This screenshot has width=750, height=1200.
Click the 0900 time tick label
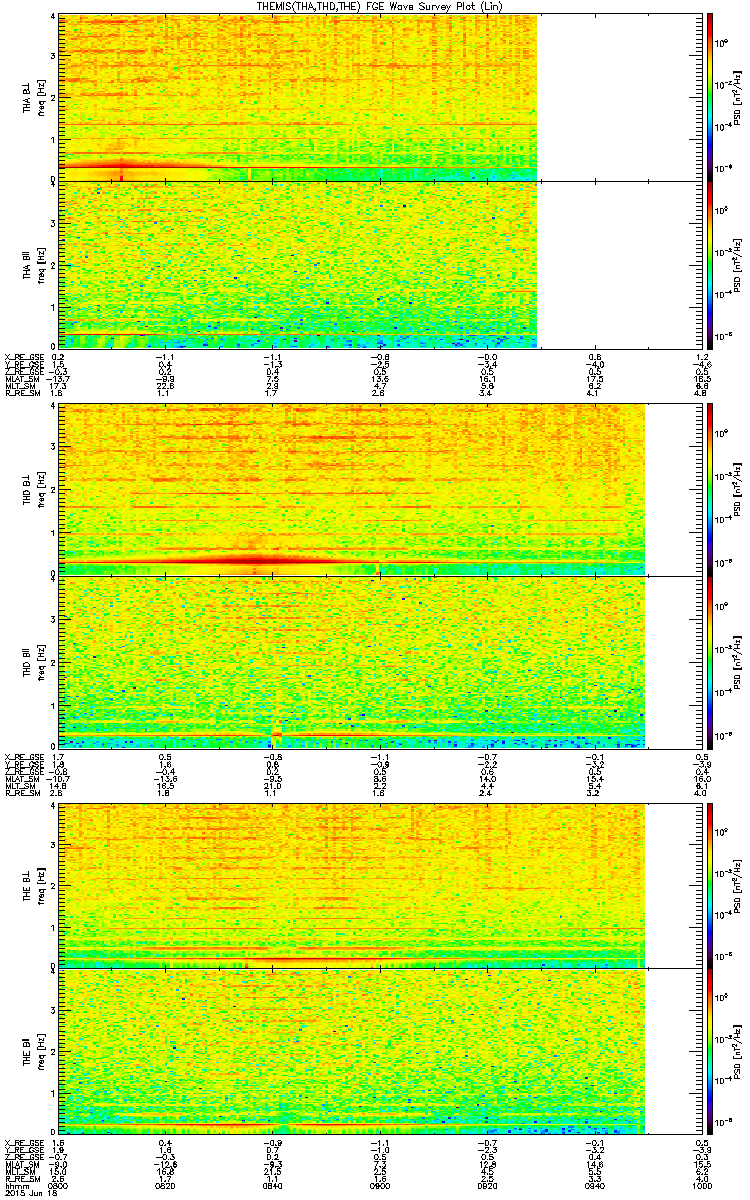[x=378, y=1184]
